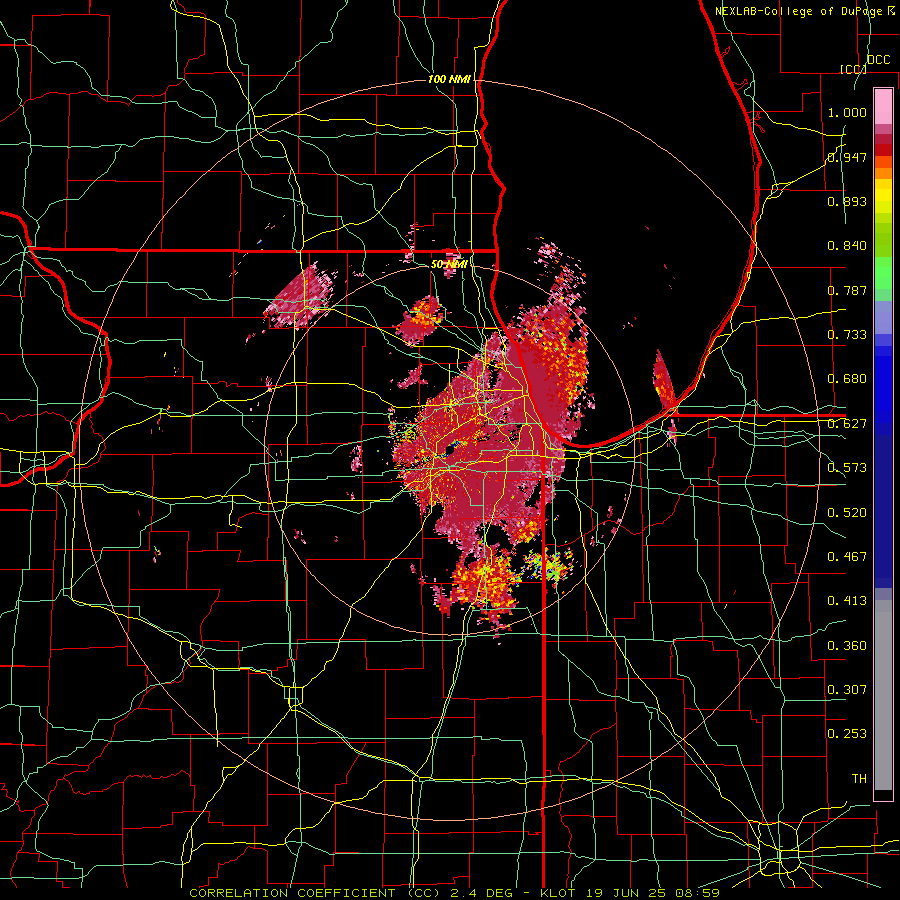This screenshot has height=900, width=900.
Task: Select the 0.733 scale value
Action: 847,335
